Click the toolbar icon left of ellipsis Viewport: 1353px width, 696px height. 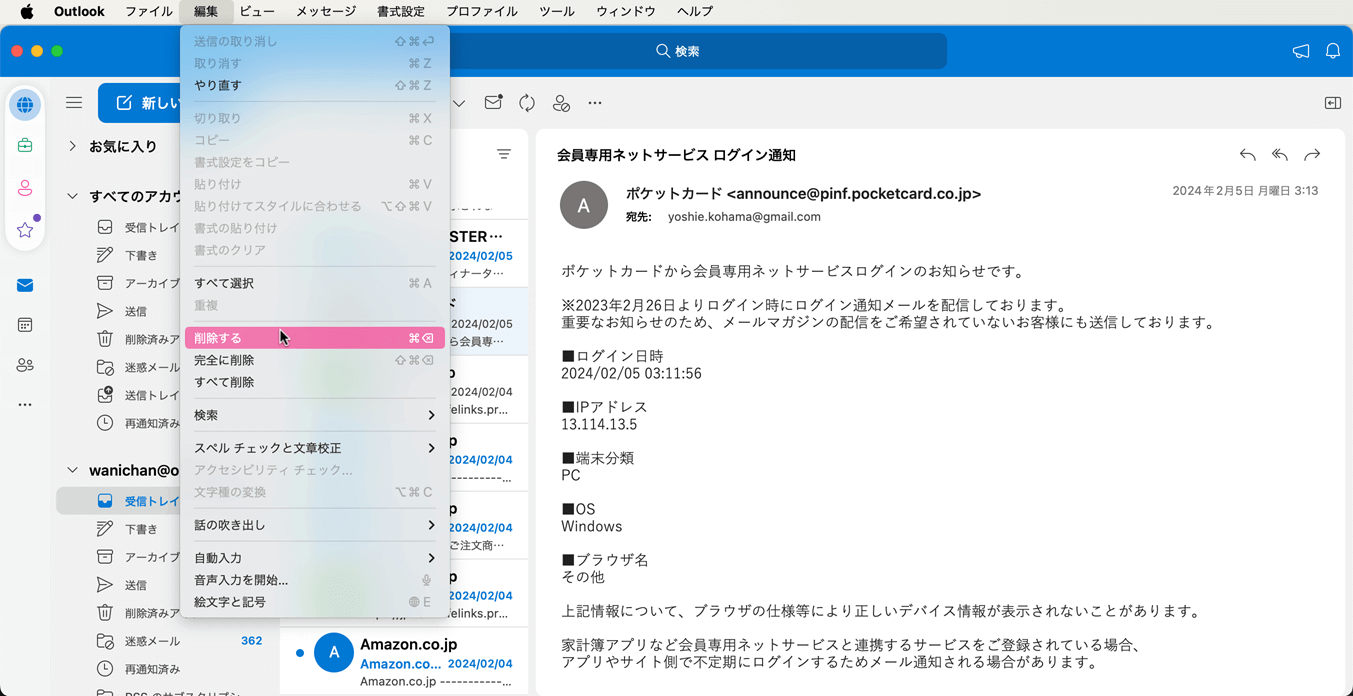coord(561,103)
